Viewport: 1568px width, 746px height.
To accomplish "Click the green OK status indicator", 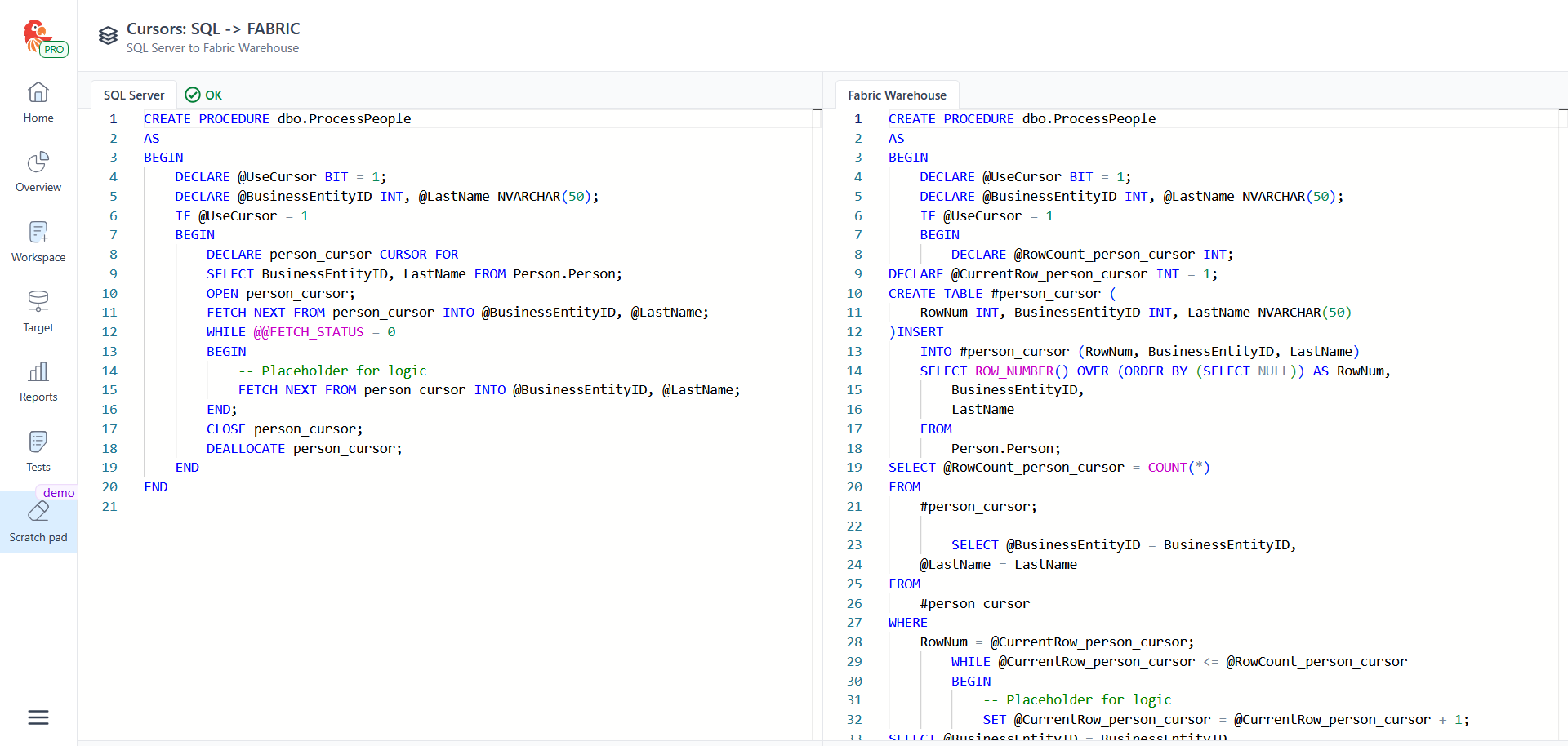I will 204,95.
